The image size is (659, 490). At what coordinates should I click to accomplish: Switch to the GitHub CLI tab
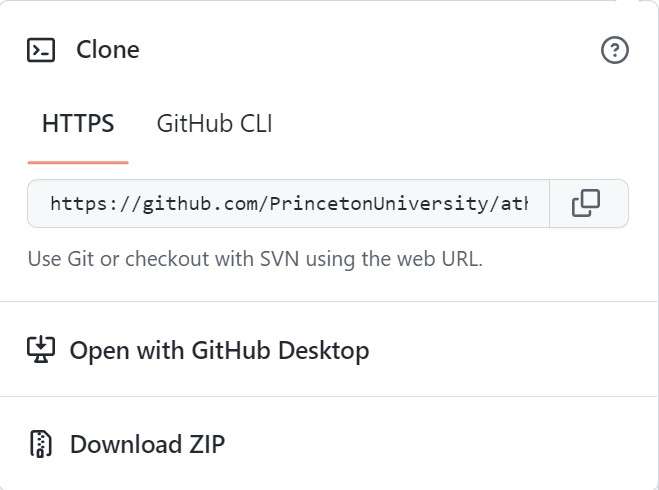214,124
